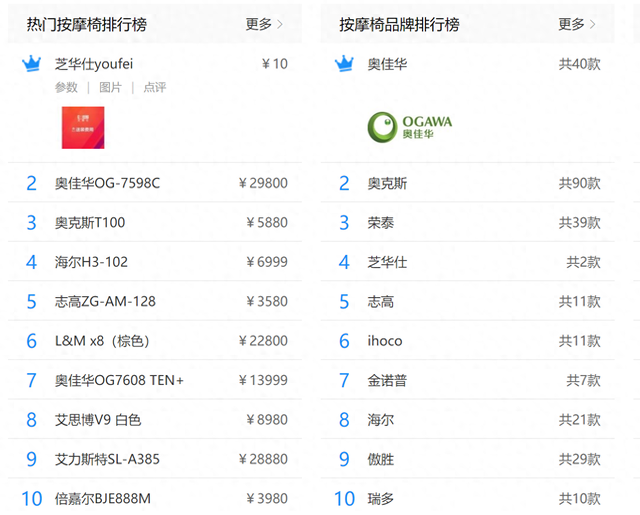Open the 荣泰 brand entry
This screenshot has height=515, width=640.
(x=380, y=223)
